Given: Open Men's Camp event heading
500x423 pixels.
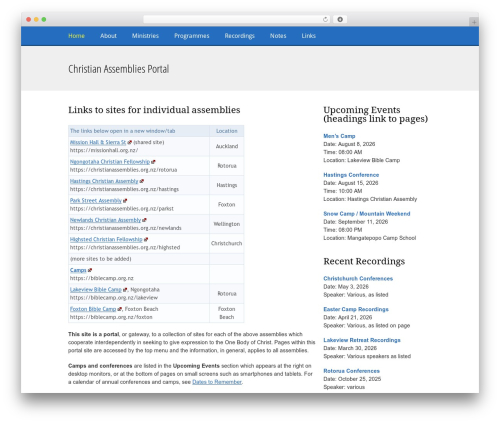Looking at the screenshot, I should tap(339, 136).
